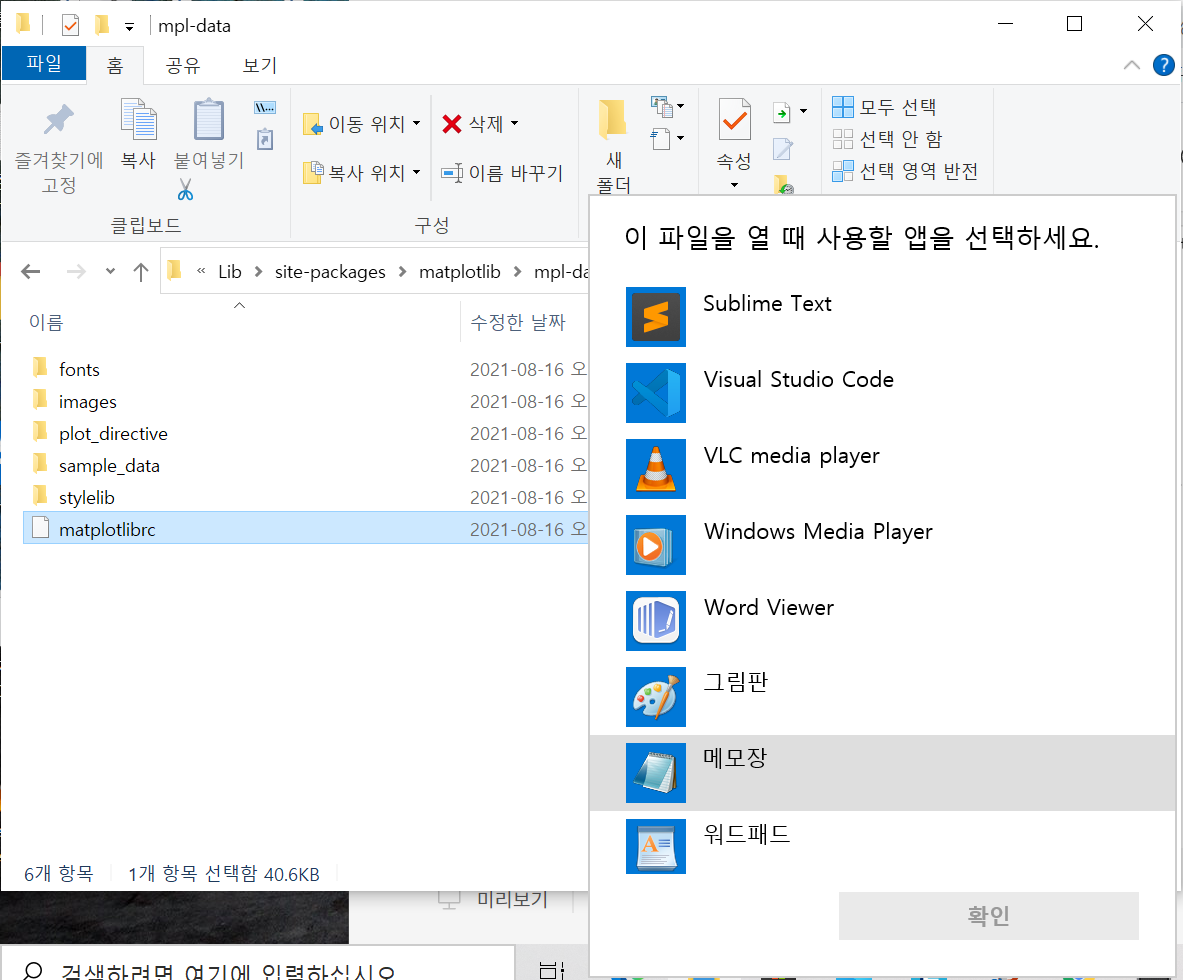Click the paste shortcut icon

tap(265, 140)
